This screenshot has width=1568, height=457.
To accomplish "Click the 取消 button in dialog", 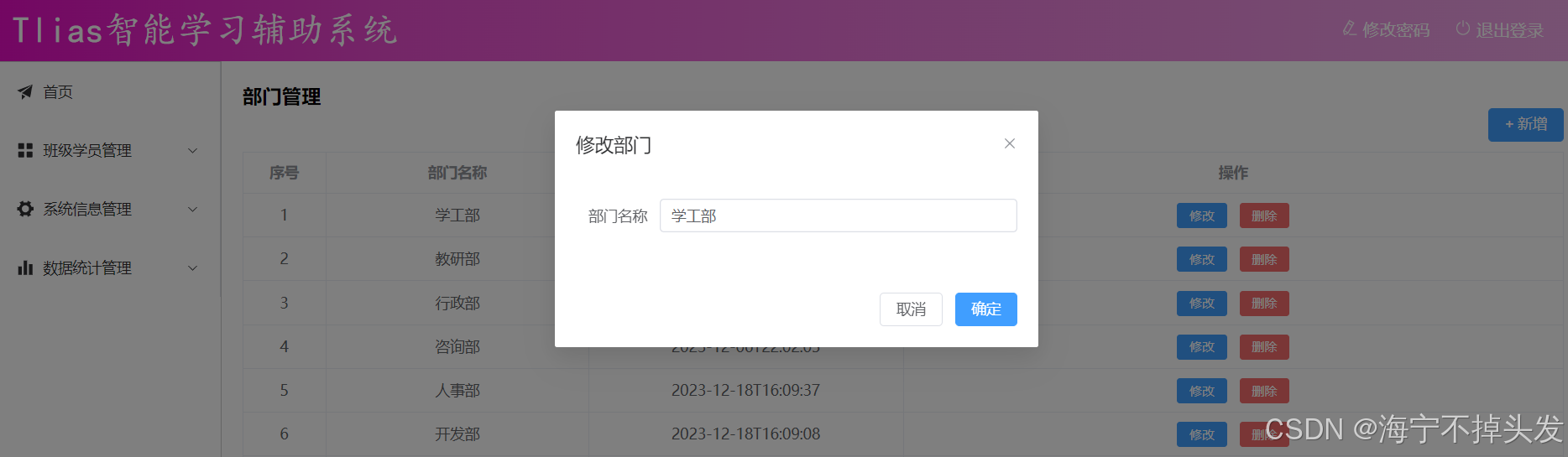I will 911,309.
